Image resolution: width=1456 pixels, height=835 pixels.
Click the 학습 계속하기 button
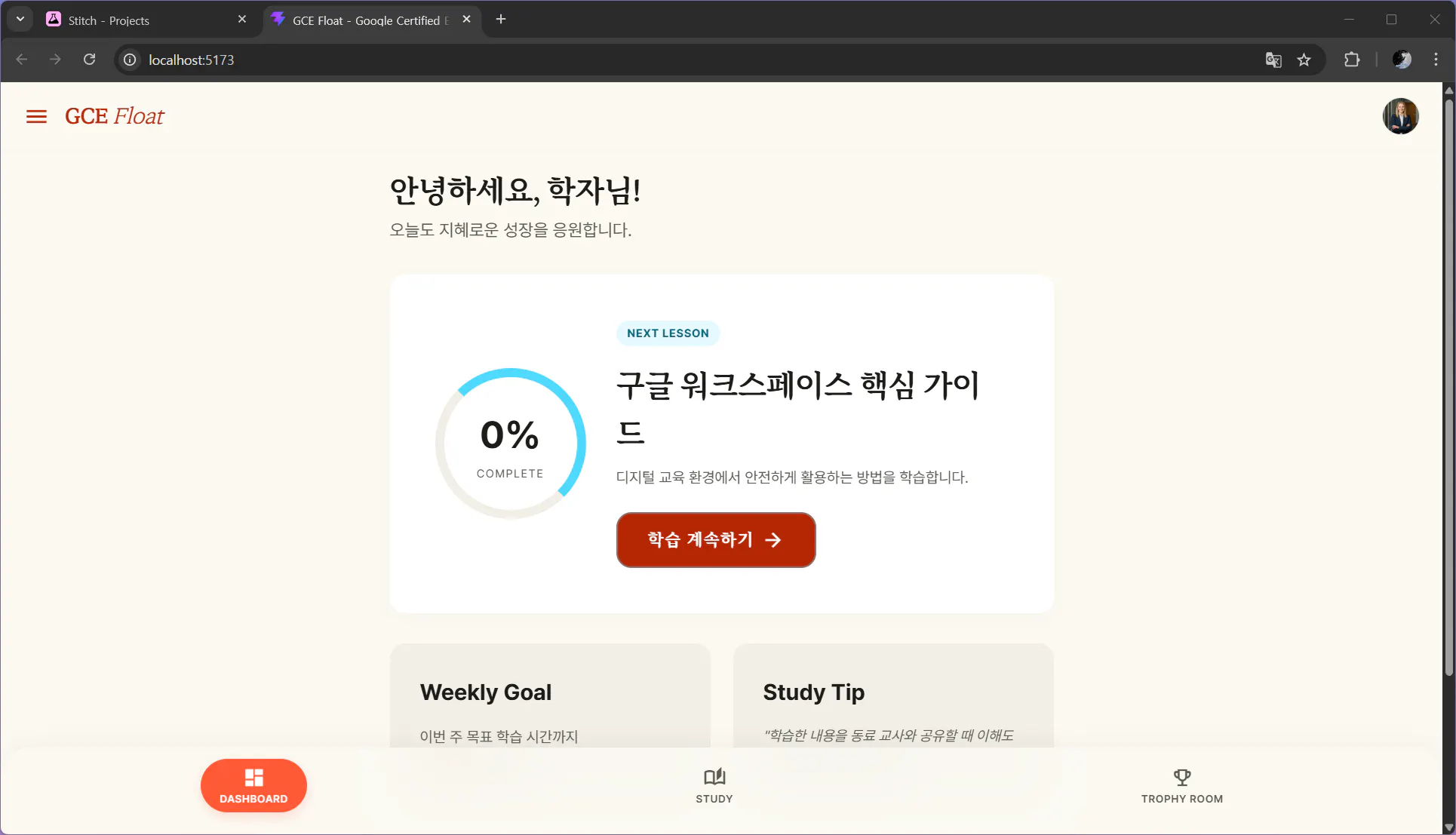(715, 540)
